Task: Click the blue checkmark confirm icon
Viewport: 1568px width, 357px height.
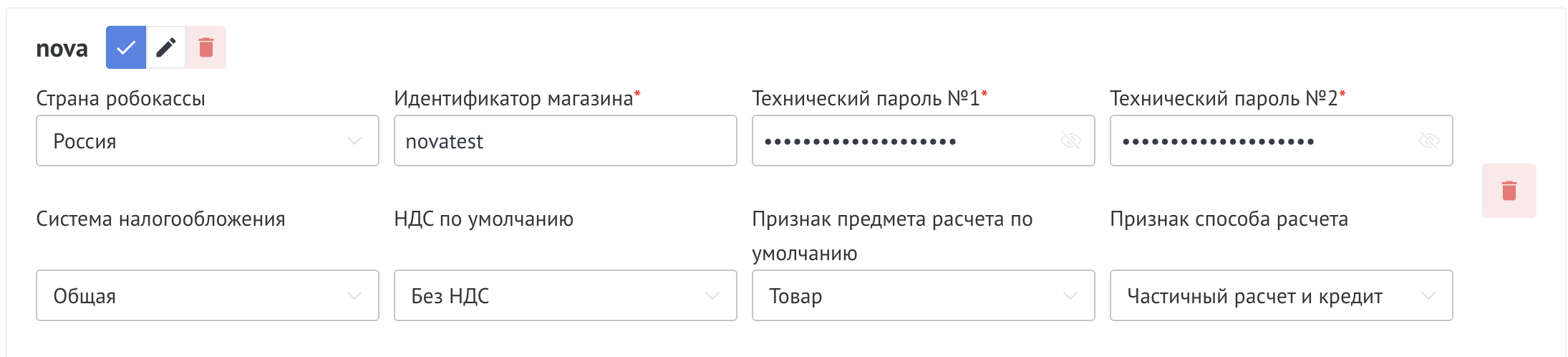Action: (x=126, y=48)
